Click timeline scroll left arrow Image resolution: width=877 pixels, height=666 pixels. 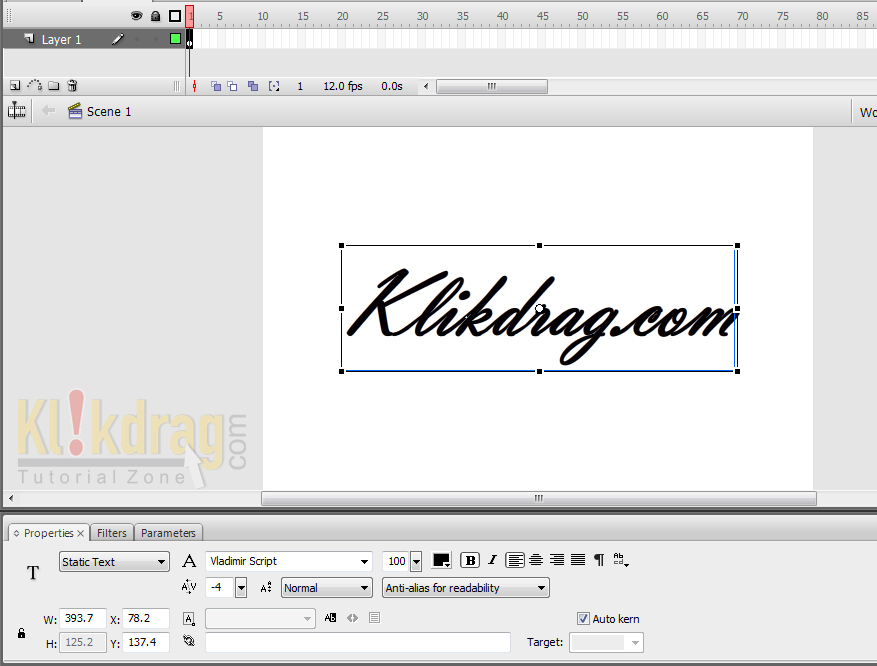tap(426, 86)
